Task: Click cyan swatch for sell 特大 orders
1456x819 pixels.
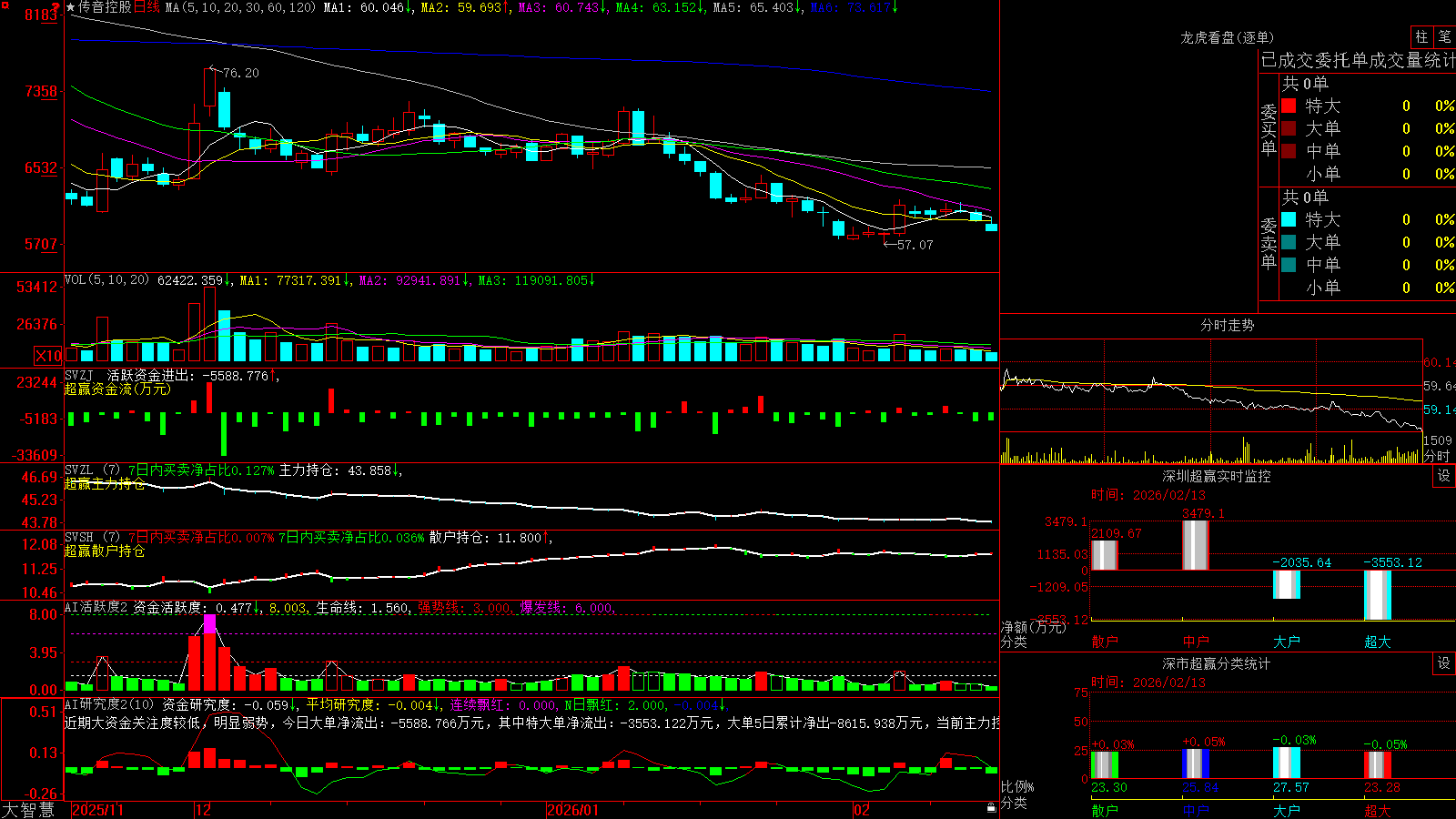Action: (x=1289, y=219)
